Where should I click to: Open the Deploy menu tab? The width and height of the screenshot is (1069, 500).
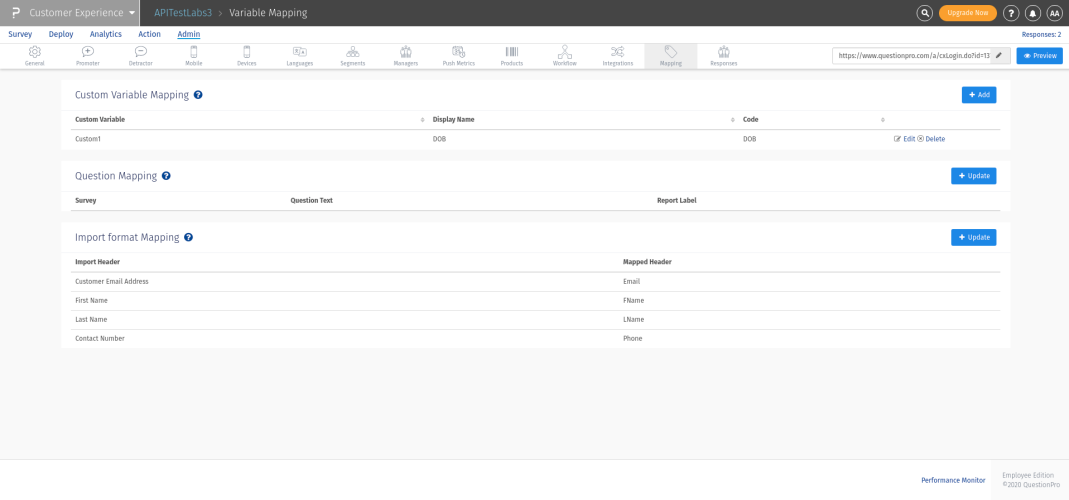pyautogui.click(x=61, y=34)
